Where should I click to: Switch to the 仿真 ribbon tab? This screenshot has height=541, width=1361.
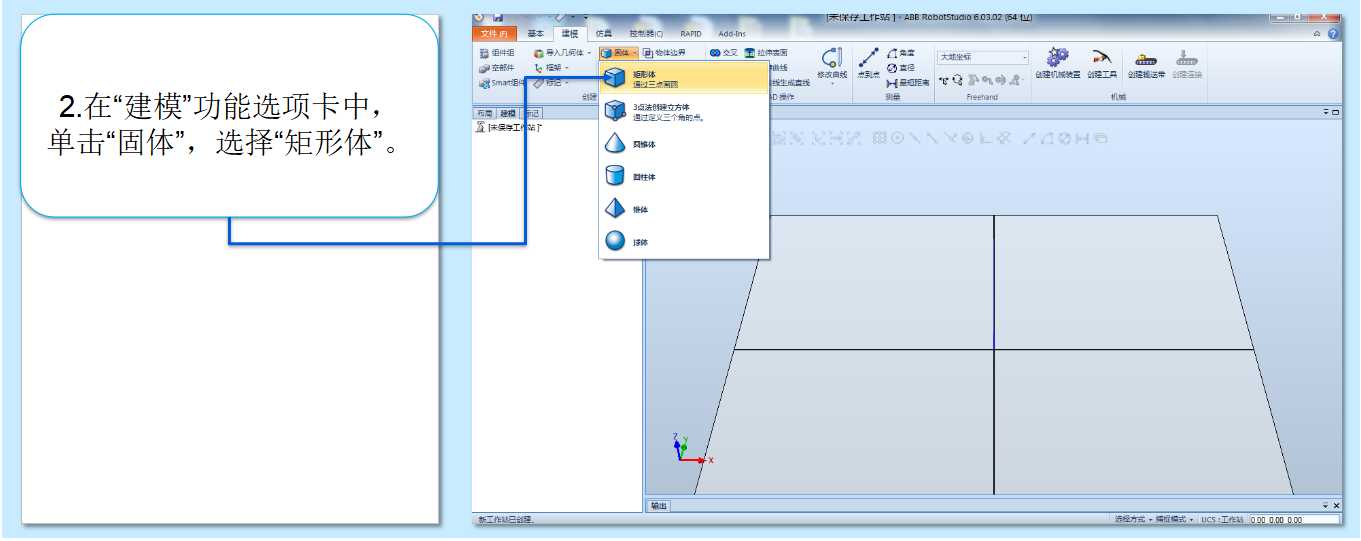point(603,34)
